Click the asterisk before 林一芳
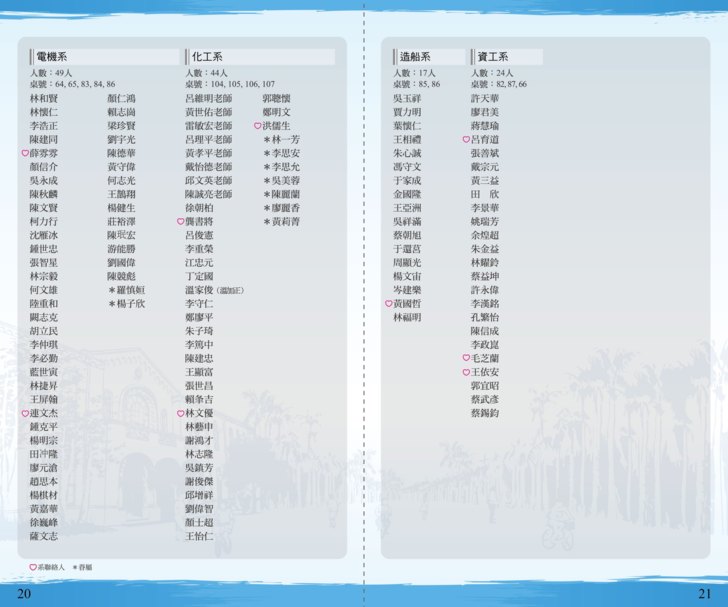The image size is (728, 607). [x=267, y=140]
